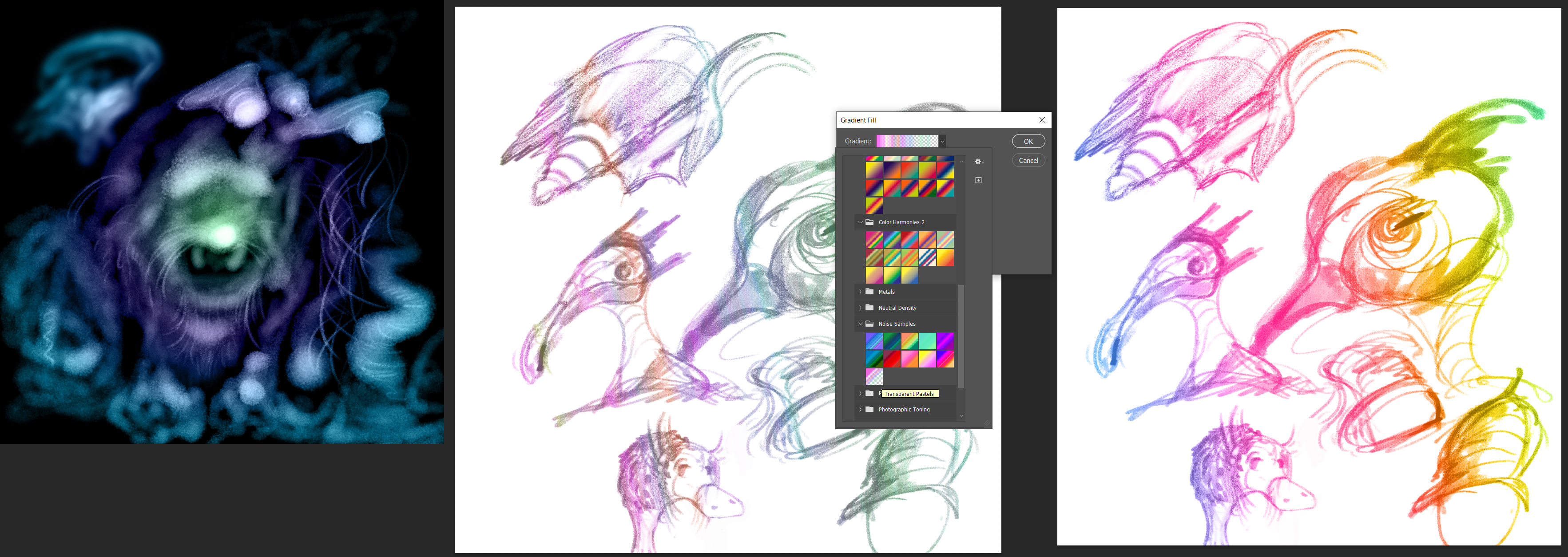
Task: Click the Color Harmonies 2 folder icon
Action: point(869,222)
